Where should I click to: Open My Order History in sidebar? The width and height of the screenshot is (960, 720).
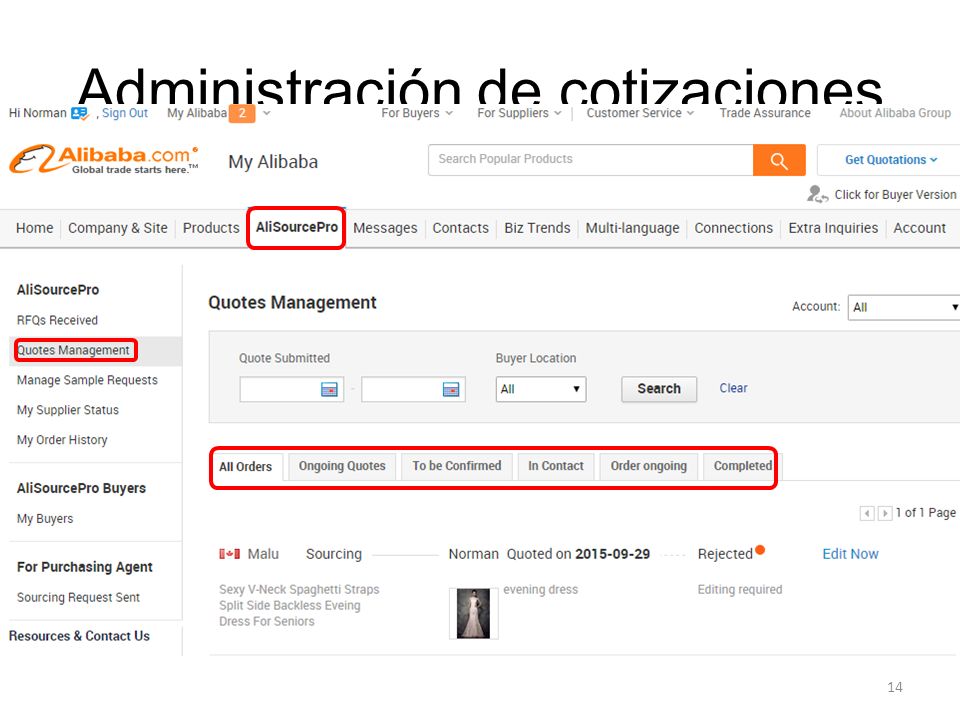[62, 440]
